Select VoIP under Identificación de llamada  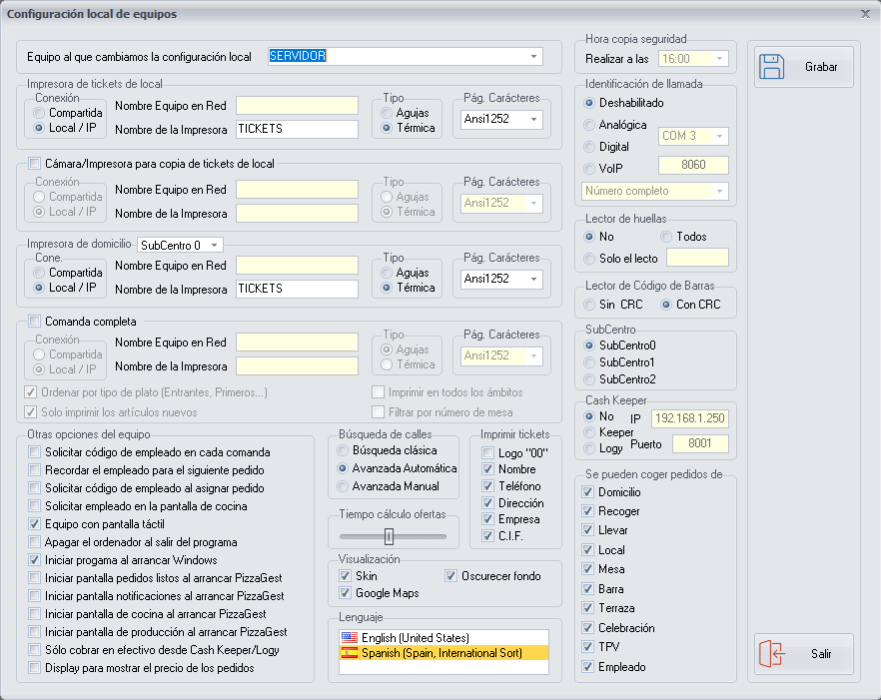click(589, 167)
